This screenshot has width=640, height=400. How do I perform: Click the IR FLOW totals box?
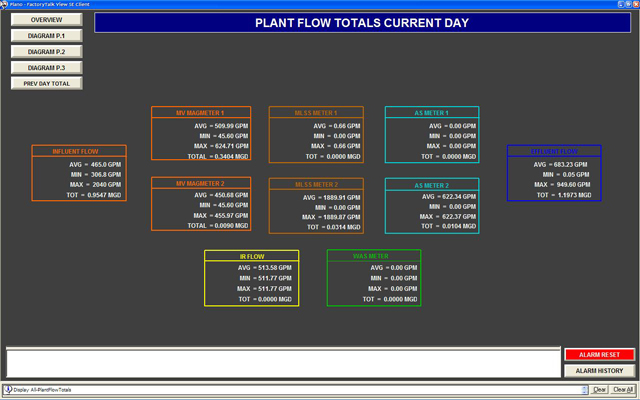click(x=251, y=278)
